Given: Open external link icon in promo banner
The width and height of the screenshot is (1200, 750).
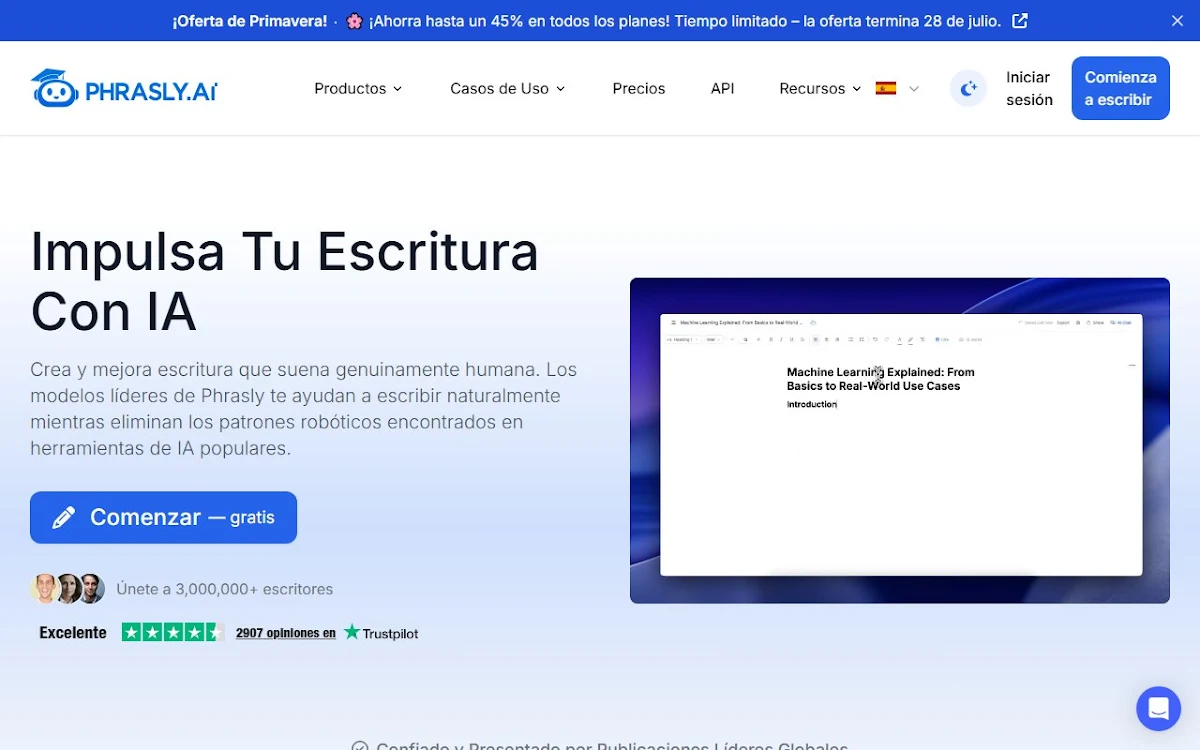Looking at the screenshot, I should pos(1020,21).
